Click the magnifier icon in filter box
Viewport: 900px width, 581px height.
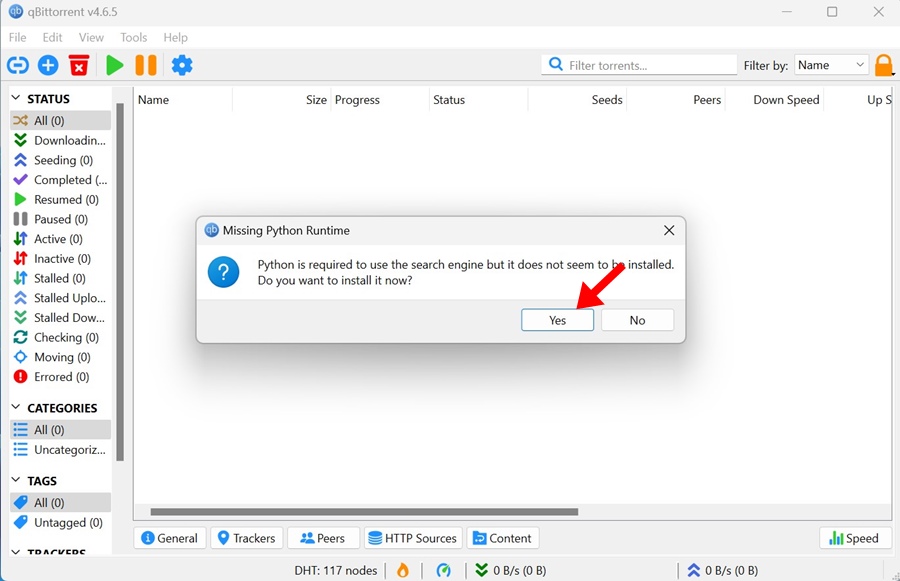[x=556, y=64]
